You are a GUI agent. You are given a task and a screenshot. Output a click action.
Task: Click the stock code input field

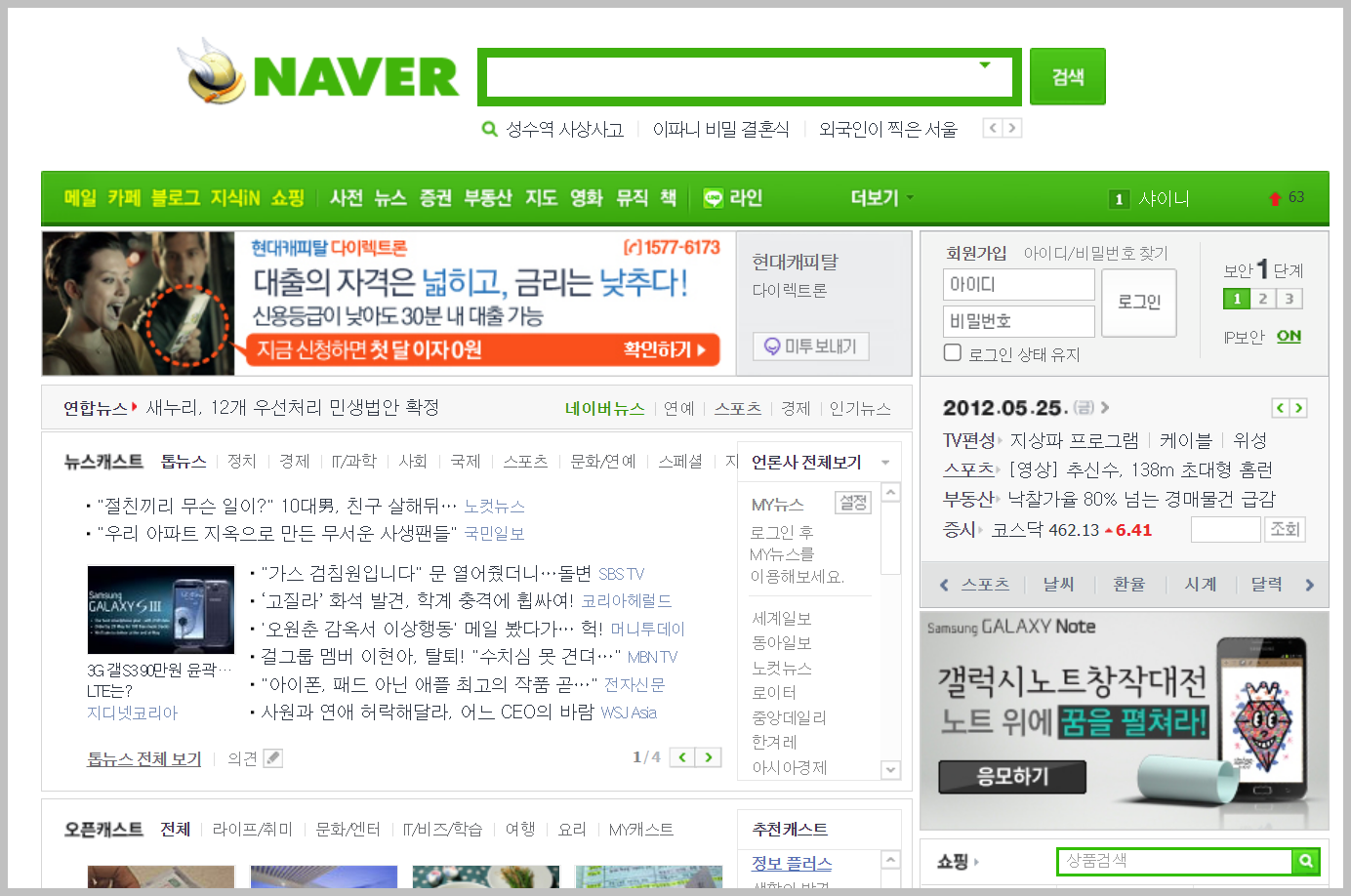pos(1226,529)
